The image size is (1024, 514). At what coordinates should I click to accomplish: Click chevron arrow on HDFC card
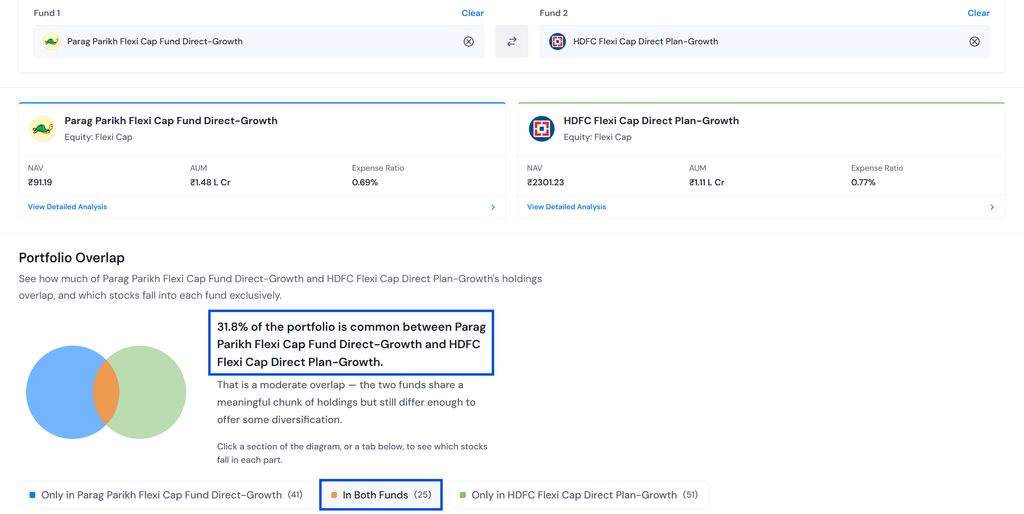coord(992,207)
